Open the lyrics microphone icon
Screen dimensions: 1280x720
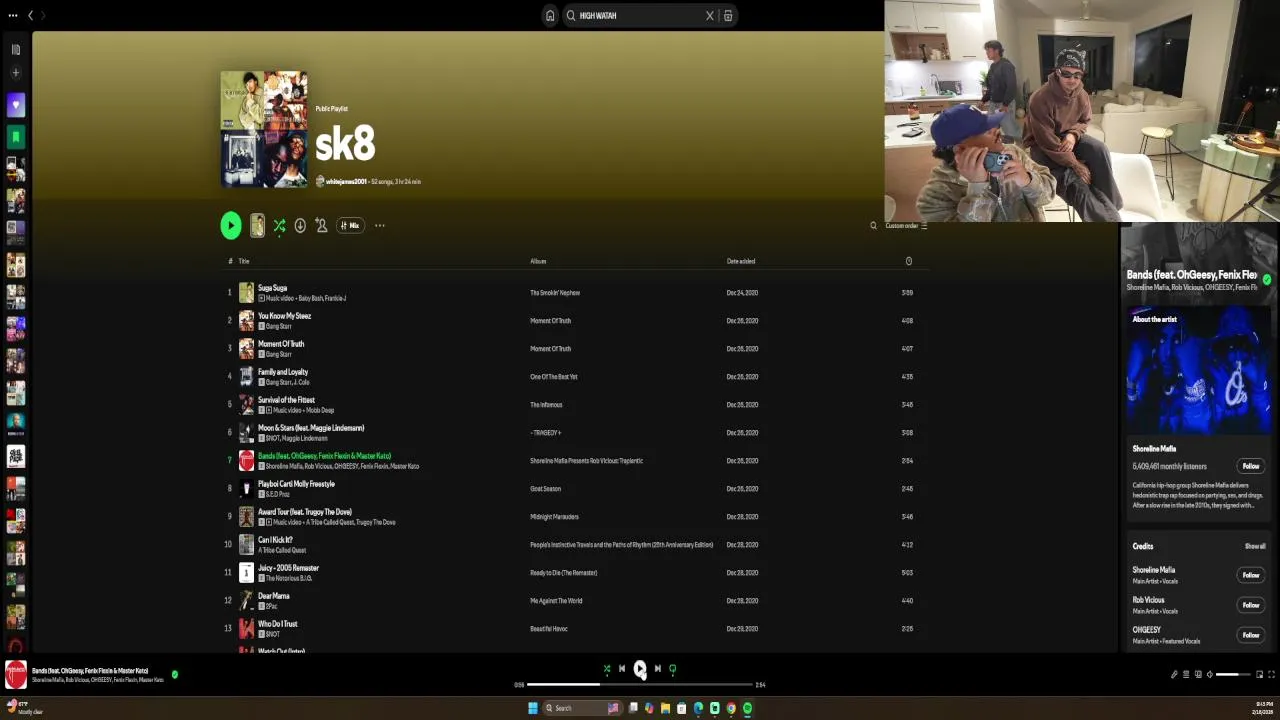(x=1174, y=675)
